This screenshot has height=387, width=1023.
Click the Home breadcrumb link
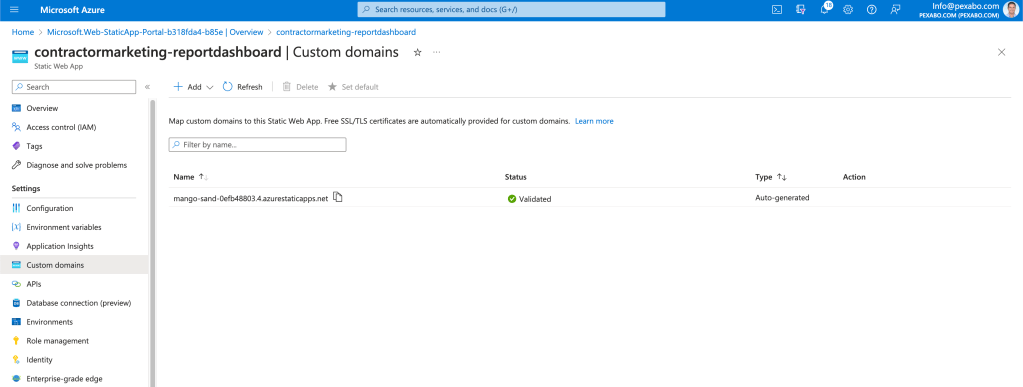coord(23,31)
